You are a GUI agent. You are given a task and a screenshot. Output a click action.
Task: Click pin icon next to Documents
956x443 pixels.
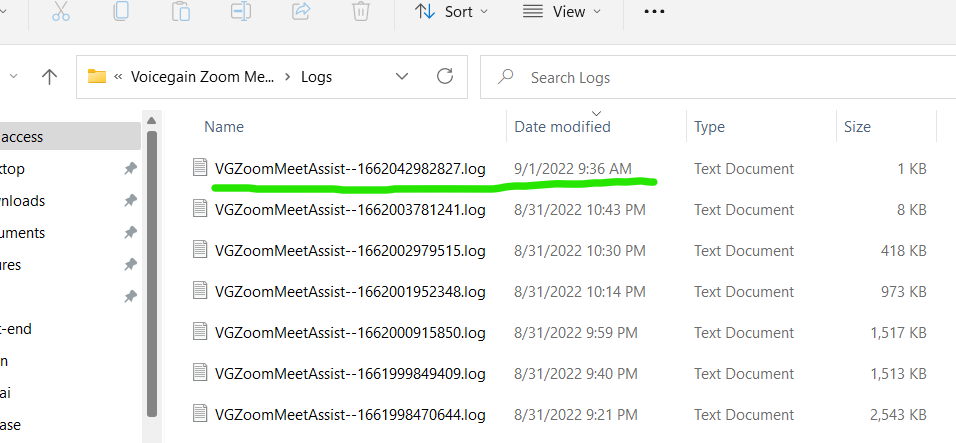tap(130, 233)
